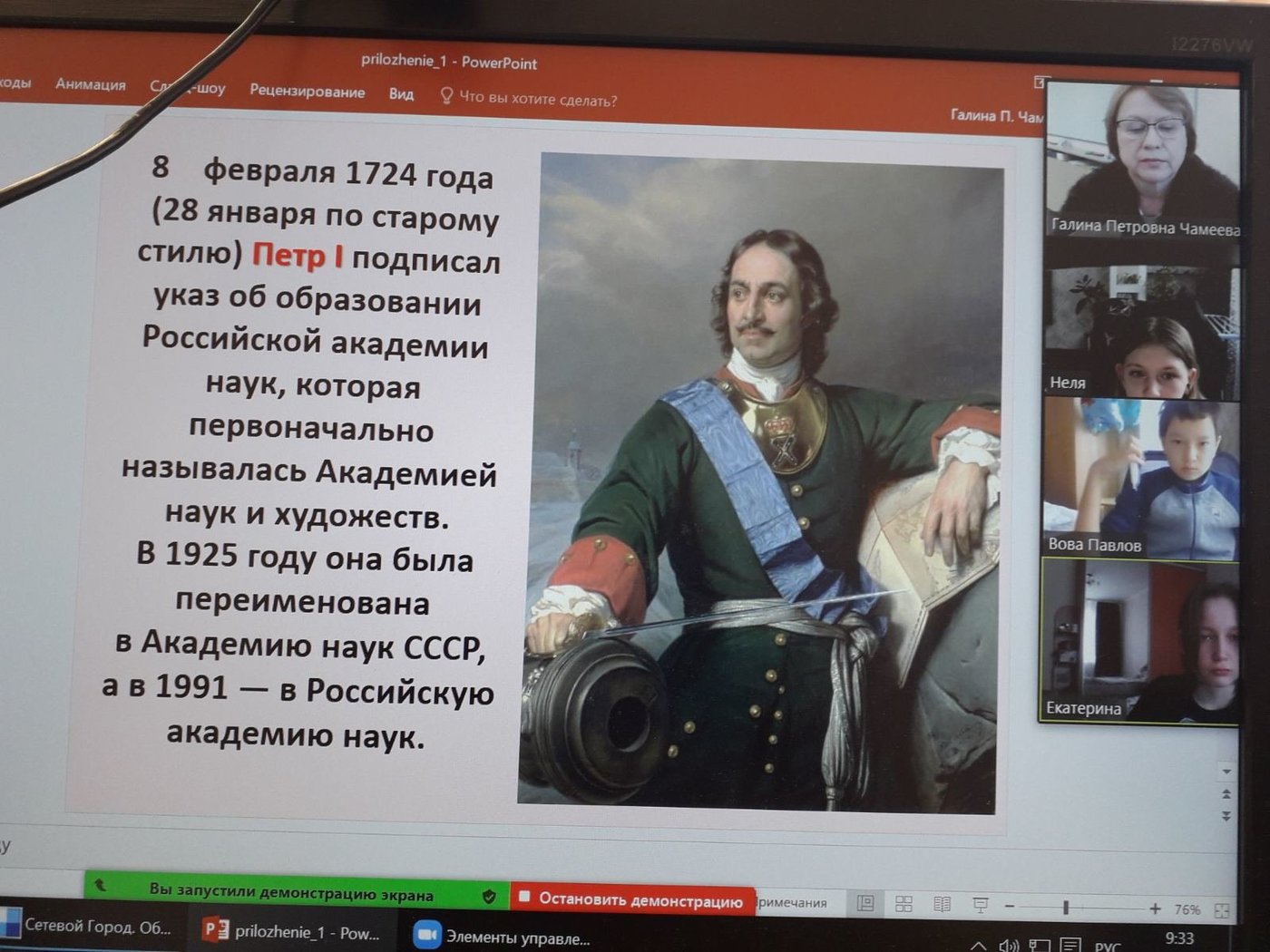Viewport: 1270px width, 952px height.
Task: Open the notification center tray icon
Action: [1070, 946]
